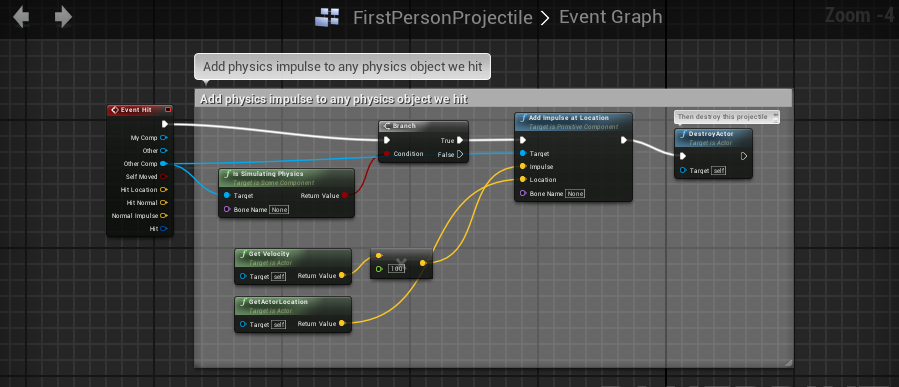Select Event Graph in the breadcrumb
Viewport: 899px width, 387px height.
tap(611, 17)
